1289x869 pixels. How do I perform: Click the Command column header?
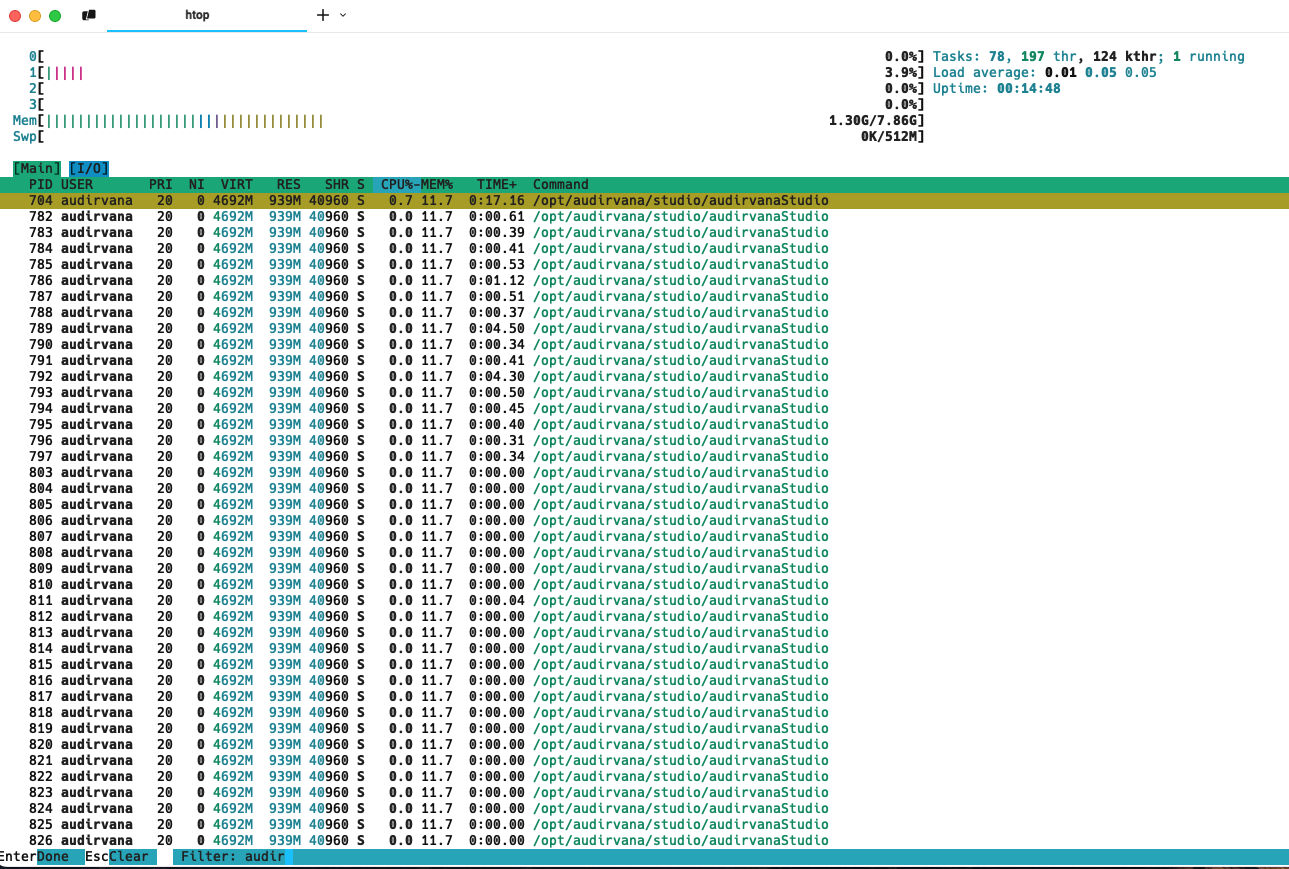pyautogui.click(x=560, y=184)
